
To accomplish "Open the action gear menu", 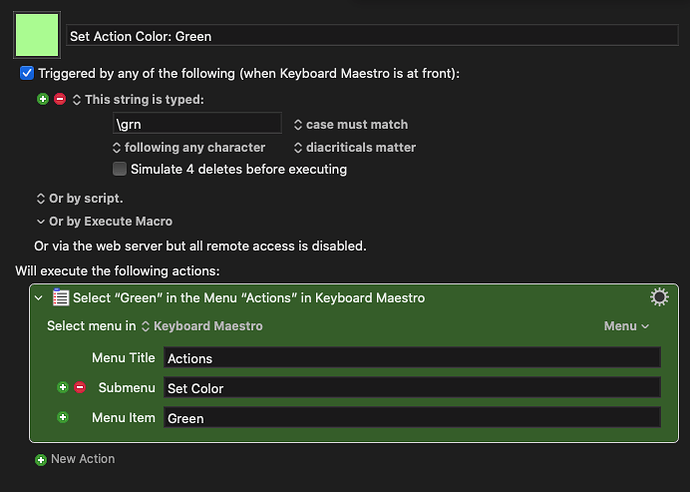I will pos(659,297).
